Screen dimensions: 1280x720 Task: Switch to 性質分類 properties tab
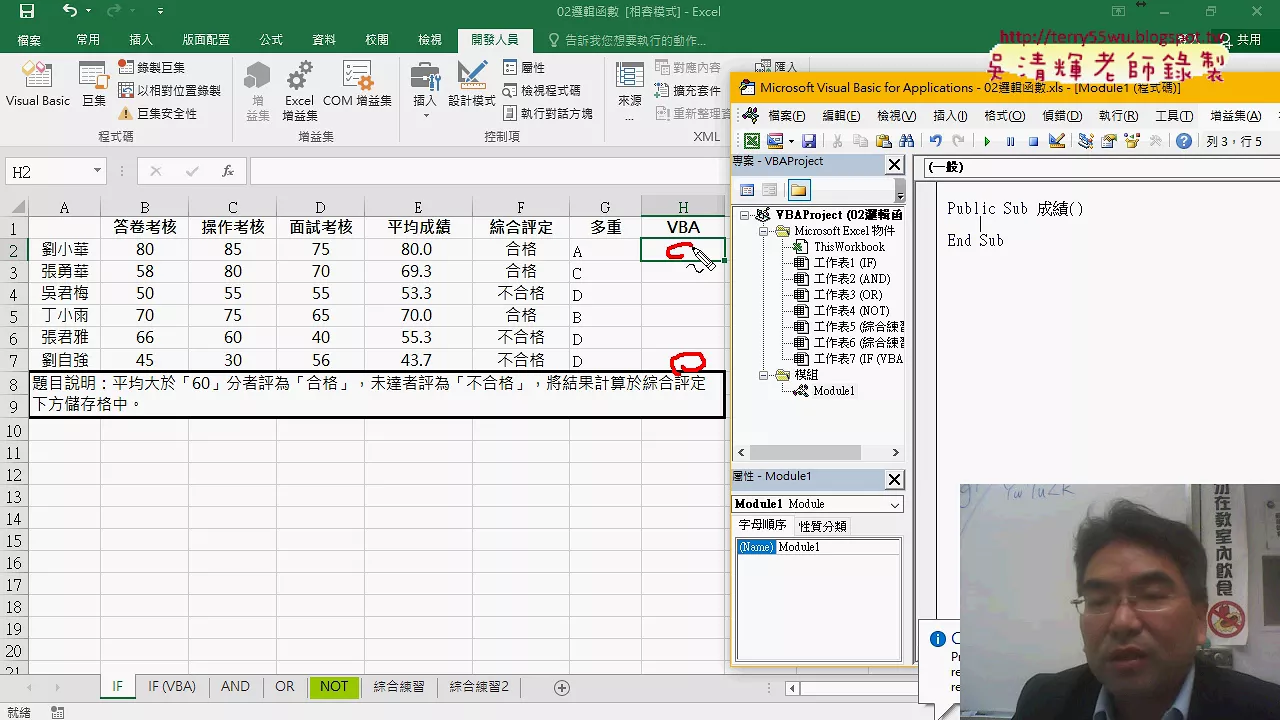point(822,526)
